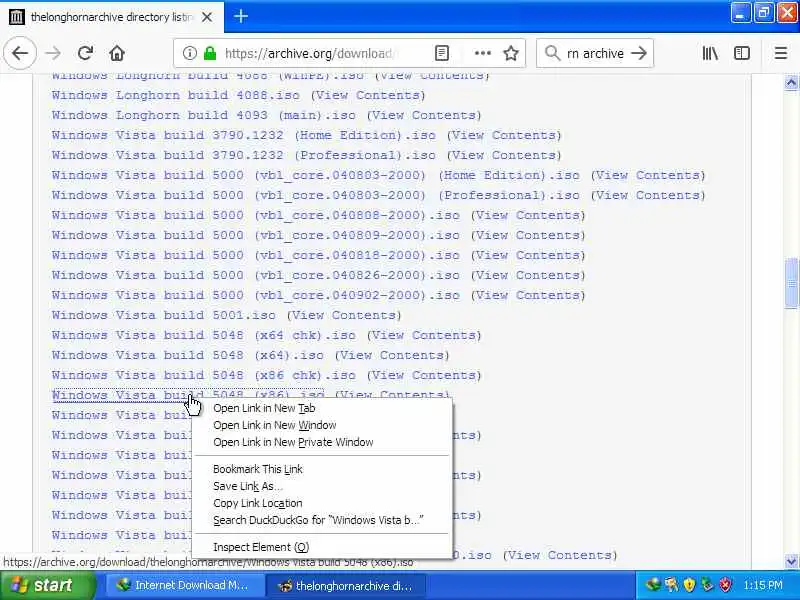800x600 pixels.
Task: Bookmark this page with the star icon
Action: [x=511, y=53]
